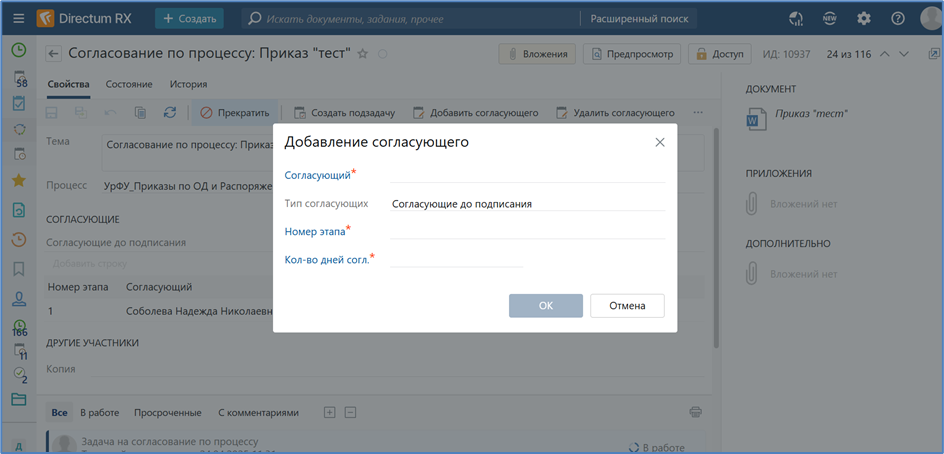
Task: Open the help question mark icon
Action: [x=898, y=18]
